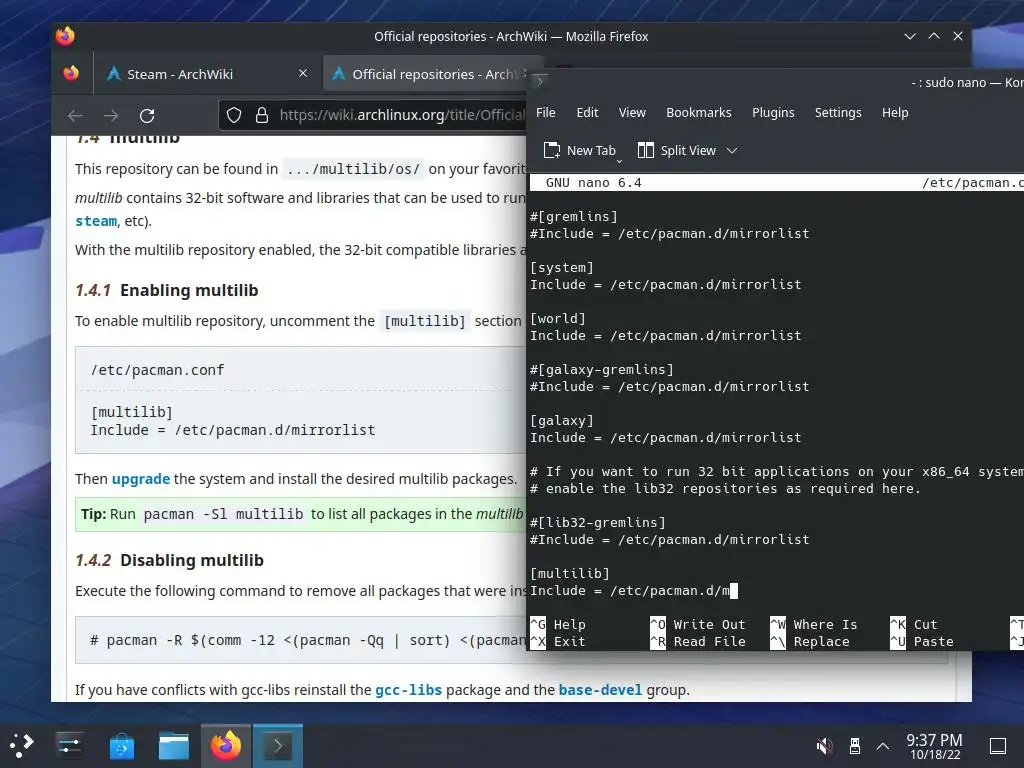Click the removable devices tray icon

(x=854, y=745)
